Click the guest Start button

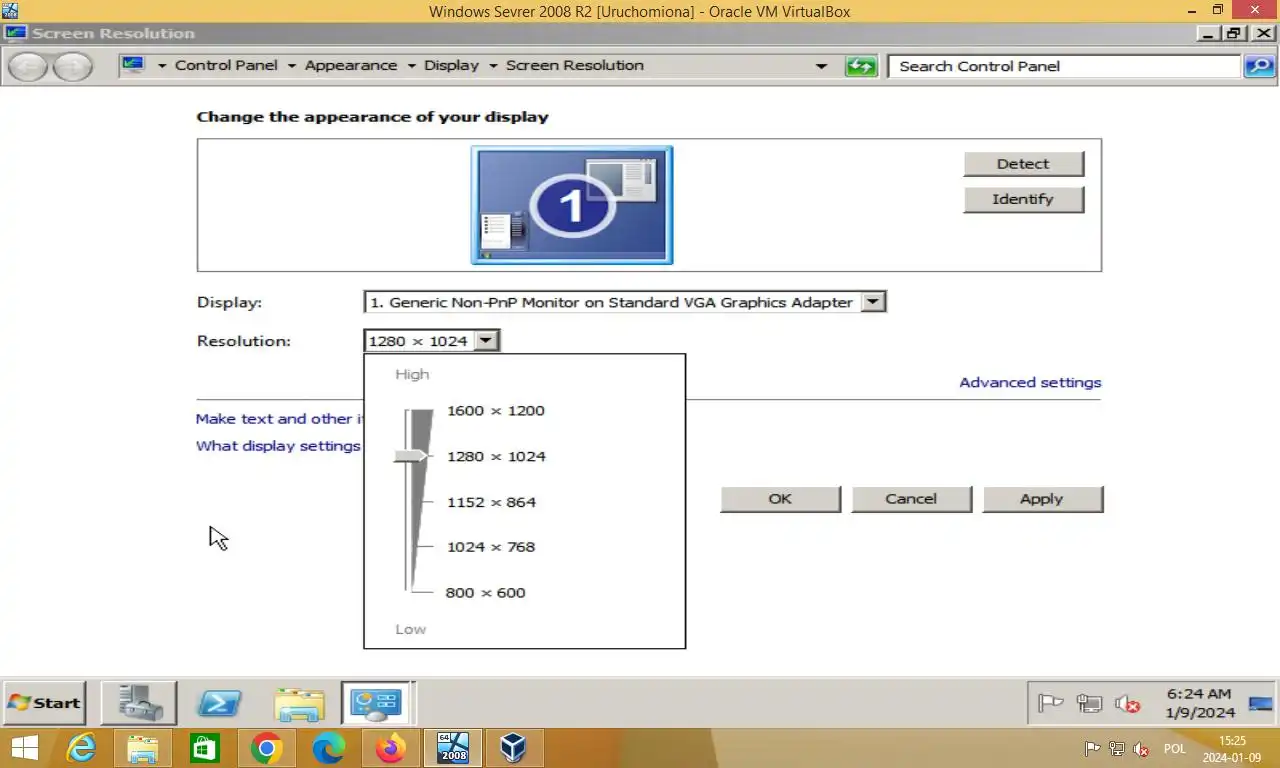click(x=44, y=703)
